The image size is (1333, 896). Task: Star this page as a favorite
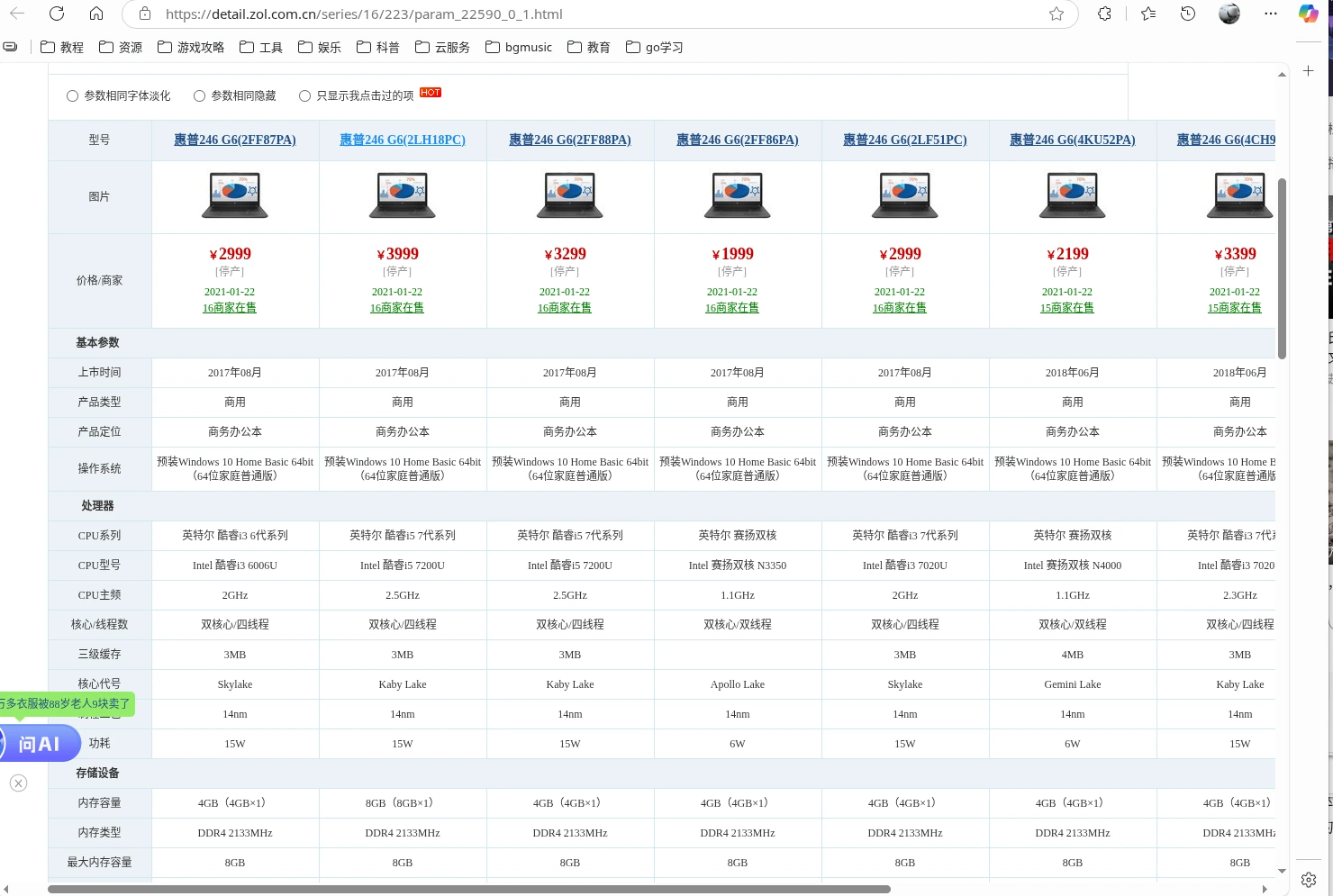(x=1056, y=14)
